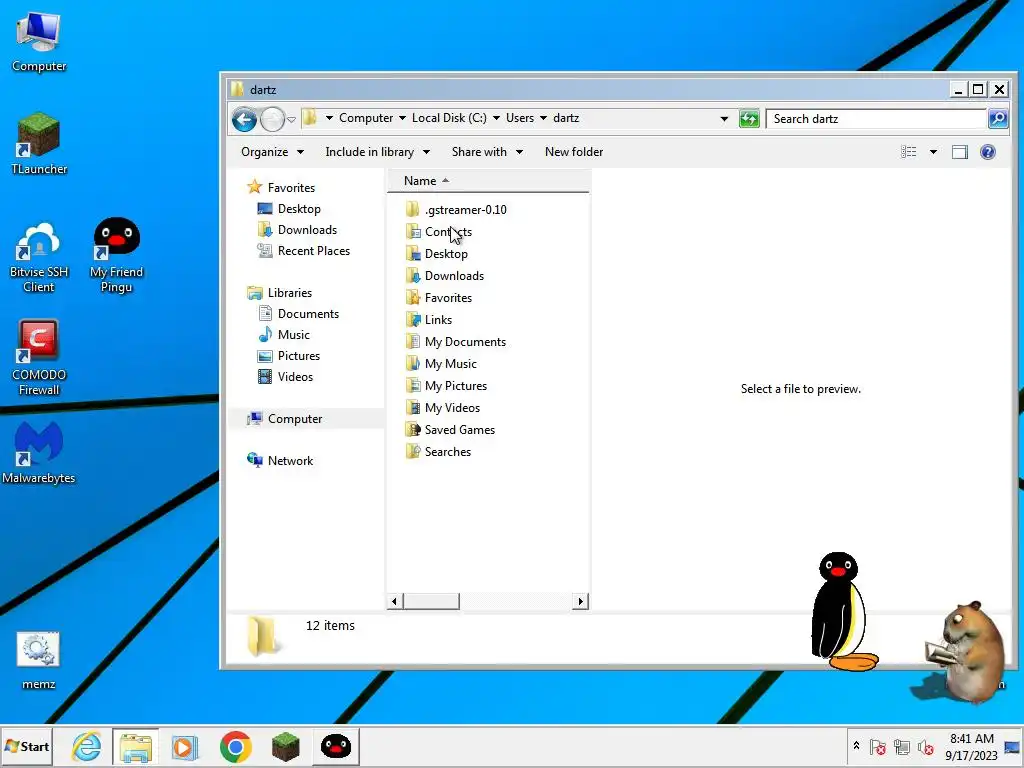Click Show desktop button at taskbar end
Image resolution: width=1024 pixels, height=768 pixels.
tap(1013, 746)
